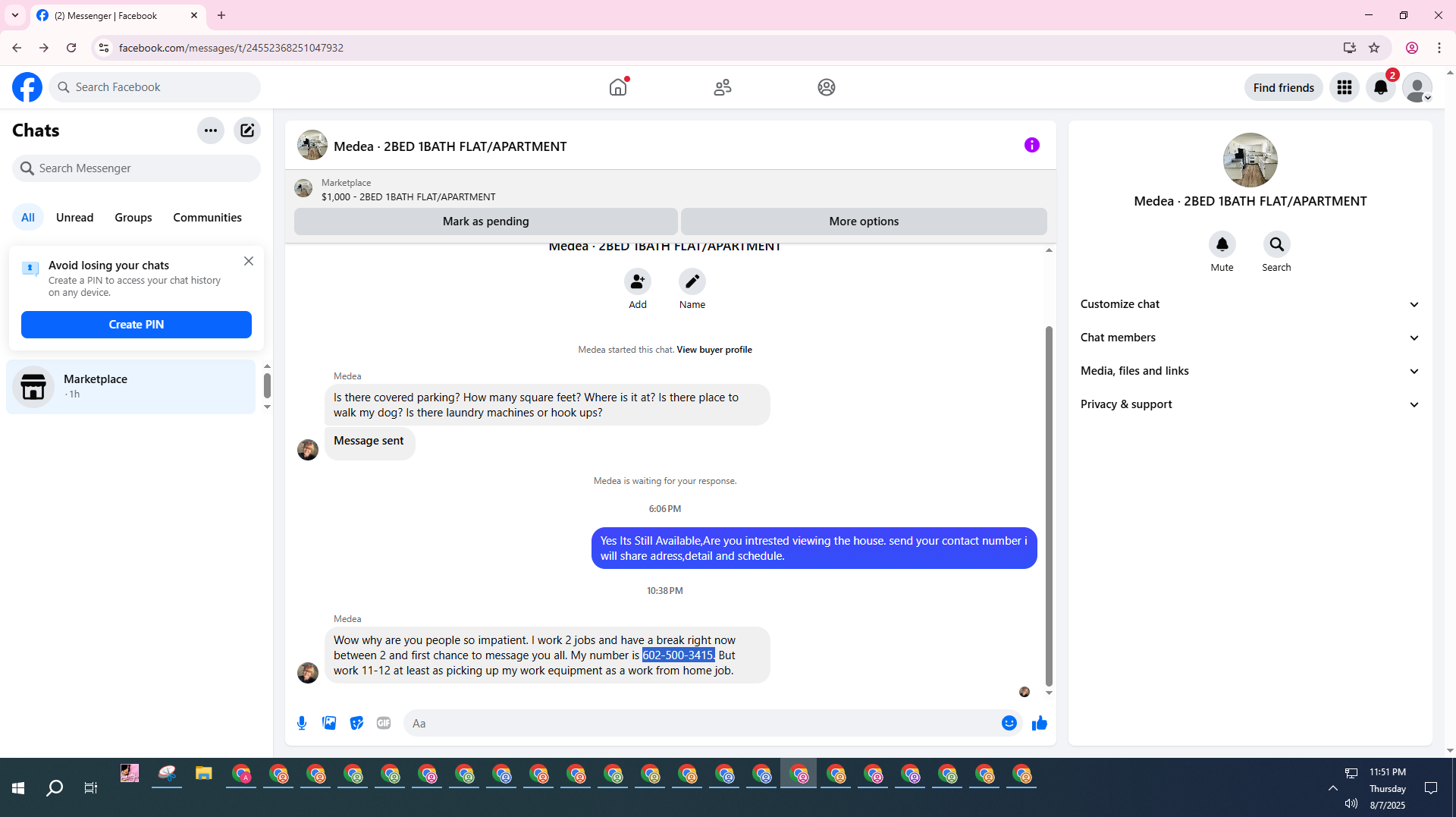The image size is (1456, 817).
Task: Edit chat name with the Name pencil icon
Action: point(692,281)
